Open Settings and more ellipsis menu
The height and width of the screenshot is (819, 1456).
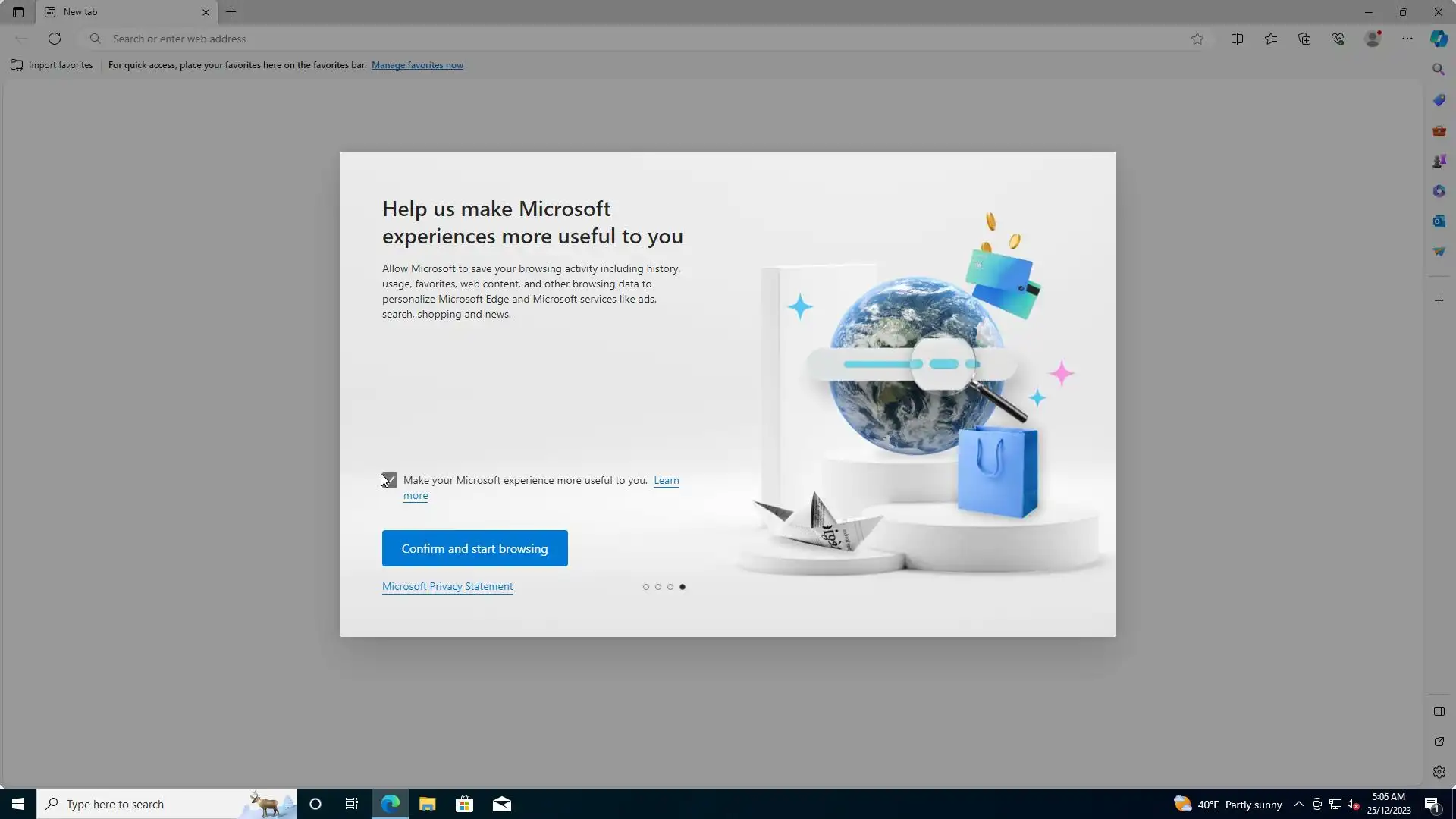tap(1407, 39)
